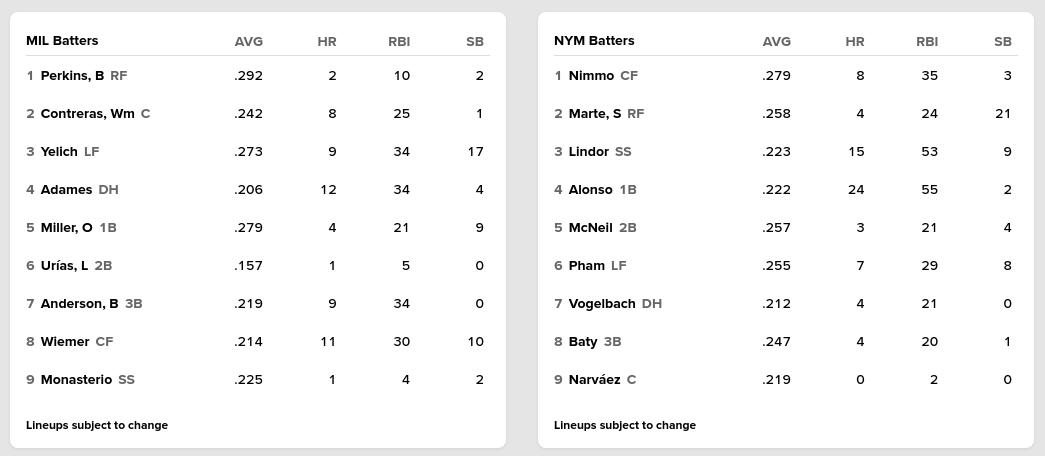Open Monasterio player link
The image size is (1045, 456).
[x=76, y=380]
